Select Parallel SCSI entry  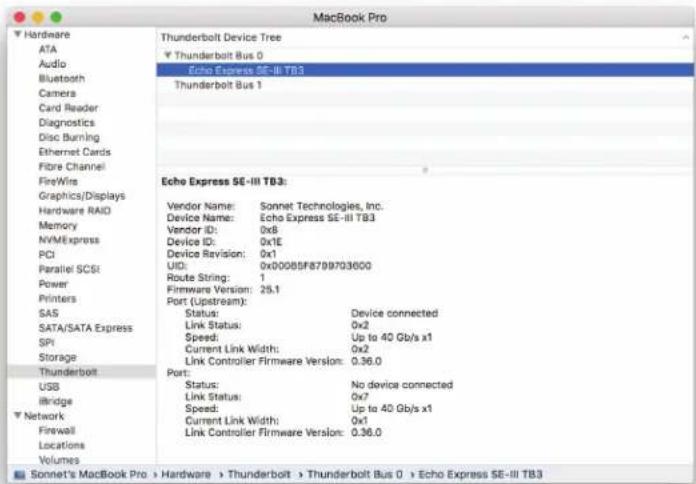coord(69,269)
